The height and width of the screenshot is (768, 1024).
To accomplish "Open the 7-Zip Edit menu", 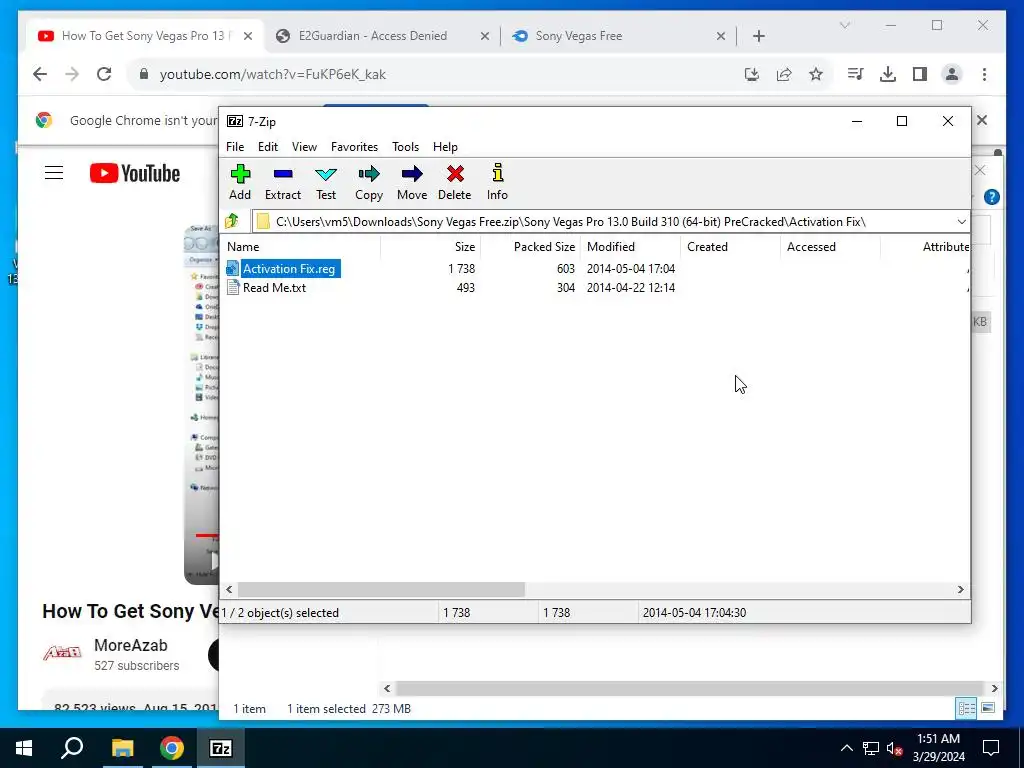I will pos(268,147).
